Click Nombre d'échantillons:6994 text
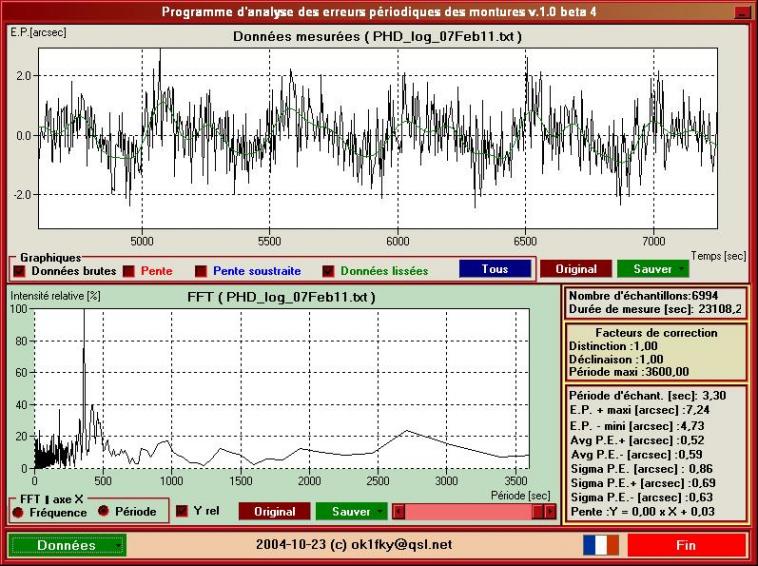758x566 pixels. point(643,296)
